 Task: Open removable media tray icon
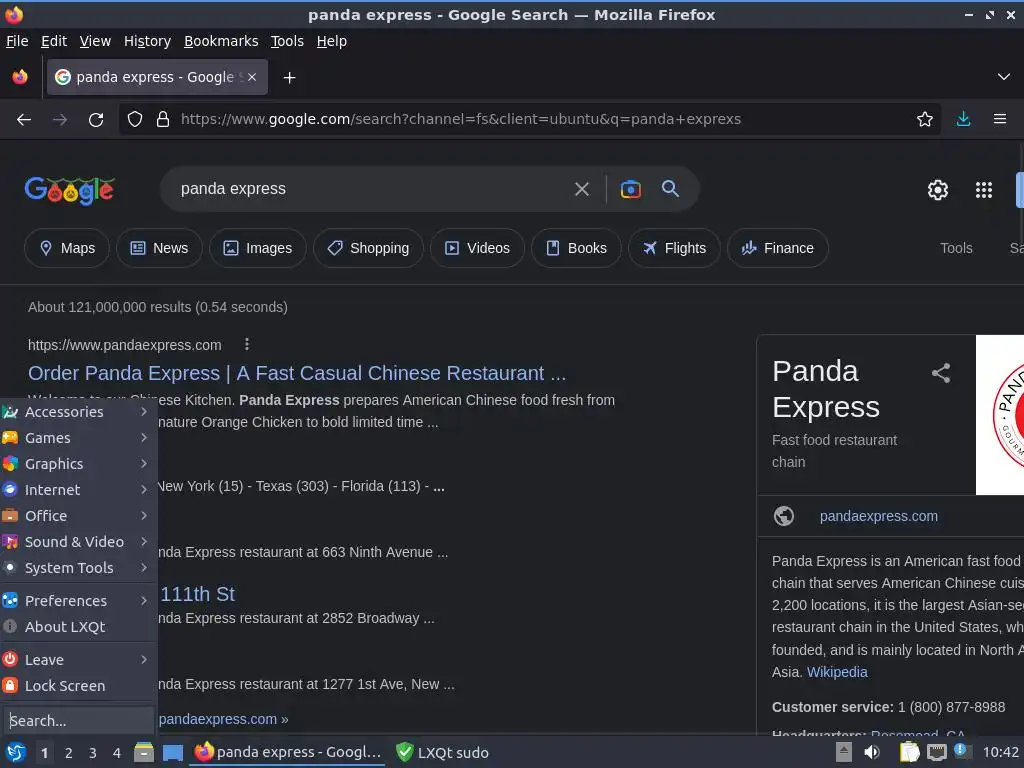pos(844,752)
